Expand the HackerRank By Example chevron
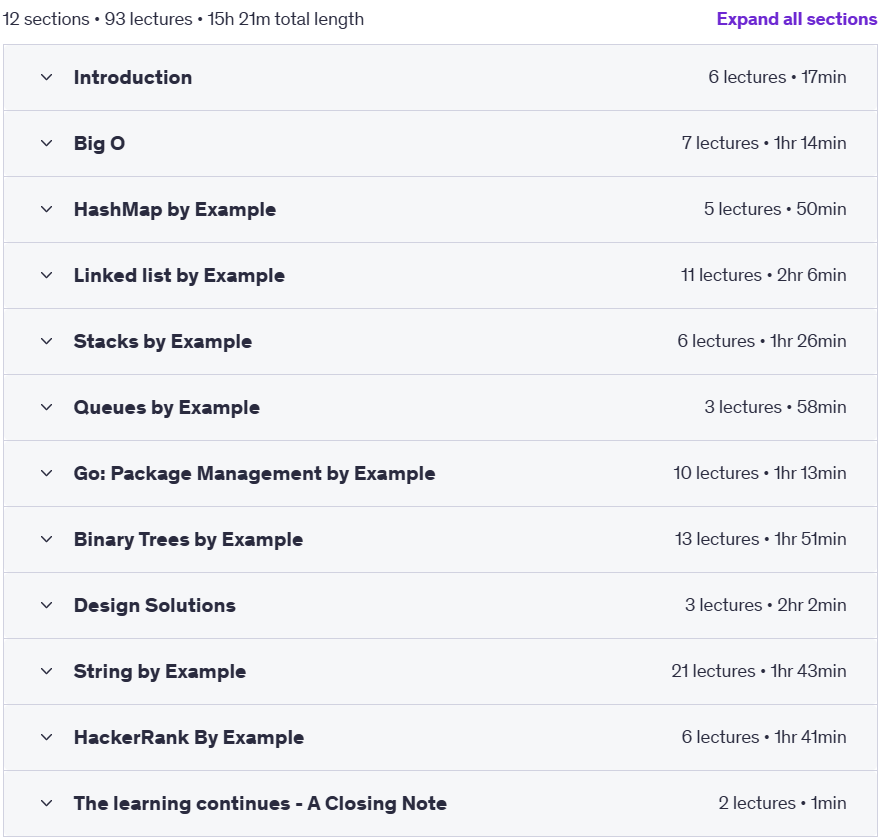This screenshot has width=880, height=839. coord(47,737)
